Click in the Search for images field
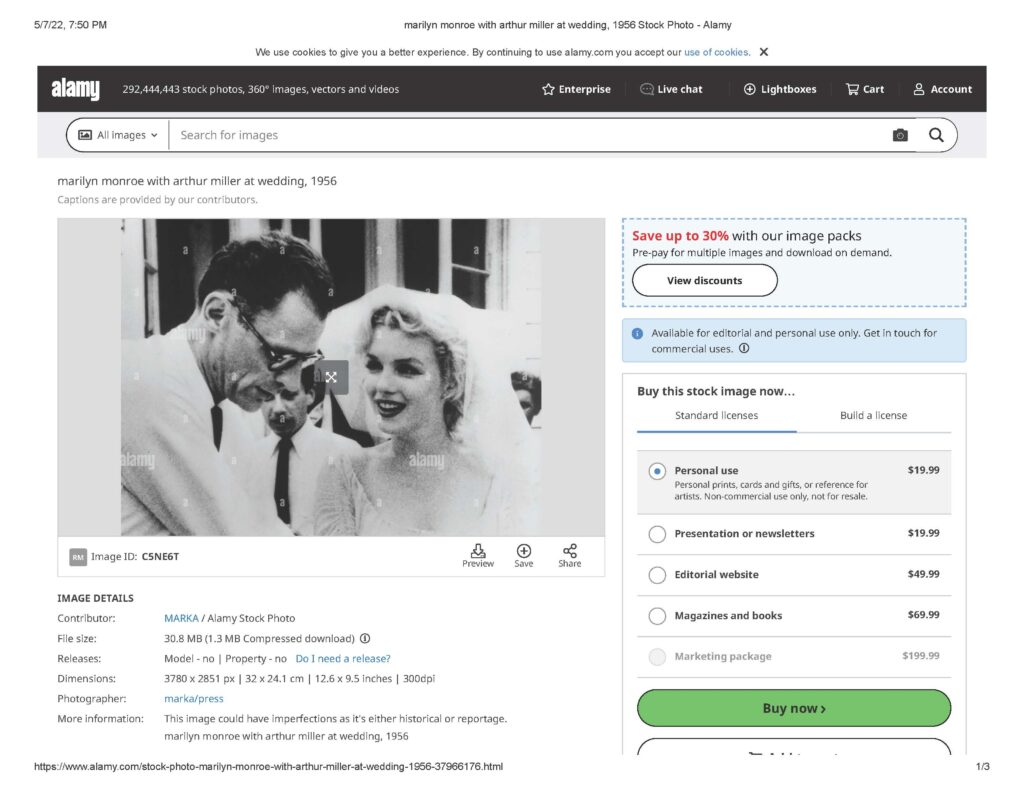 click(x=520, y=135)
